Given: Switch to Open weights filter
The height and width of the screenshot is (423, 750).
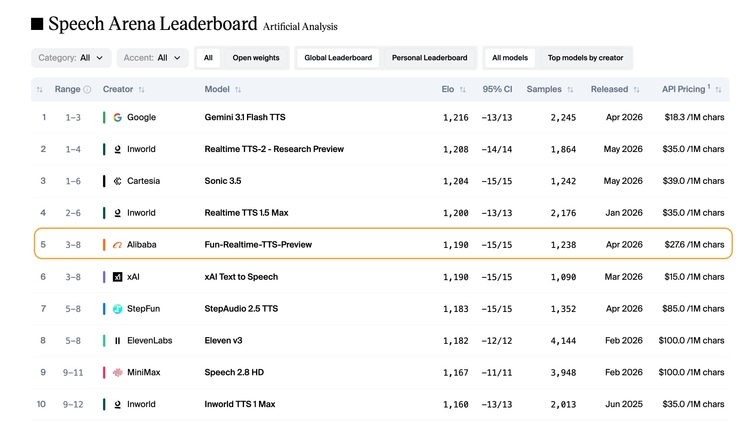Looking at the screenshot, I should [256, 58].
